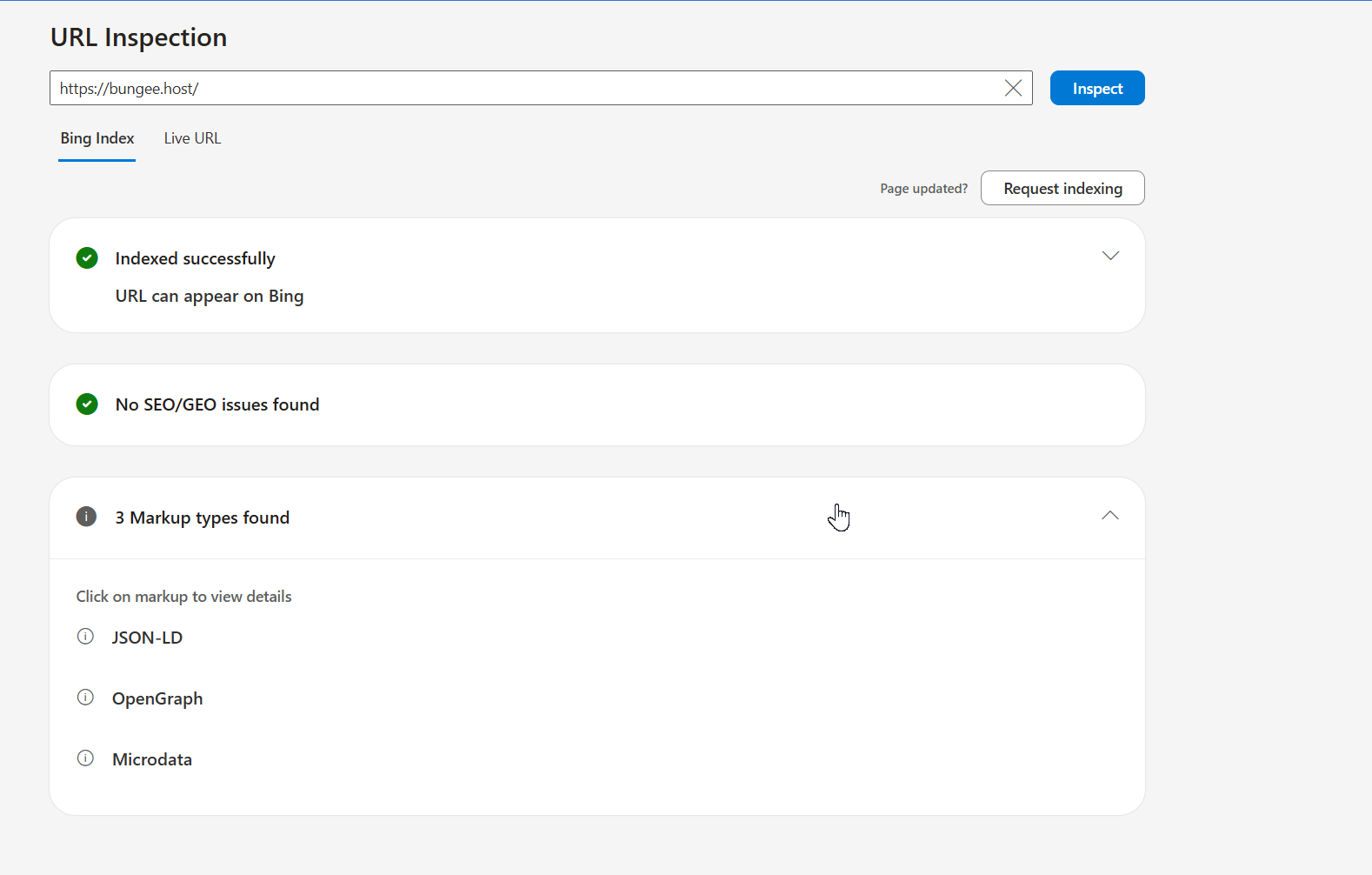Click the No SEO/GEO issues found text
This screenshot has height=875, width=1372.
[217, 404]
